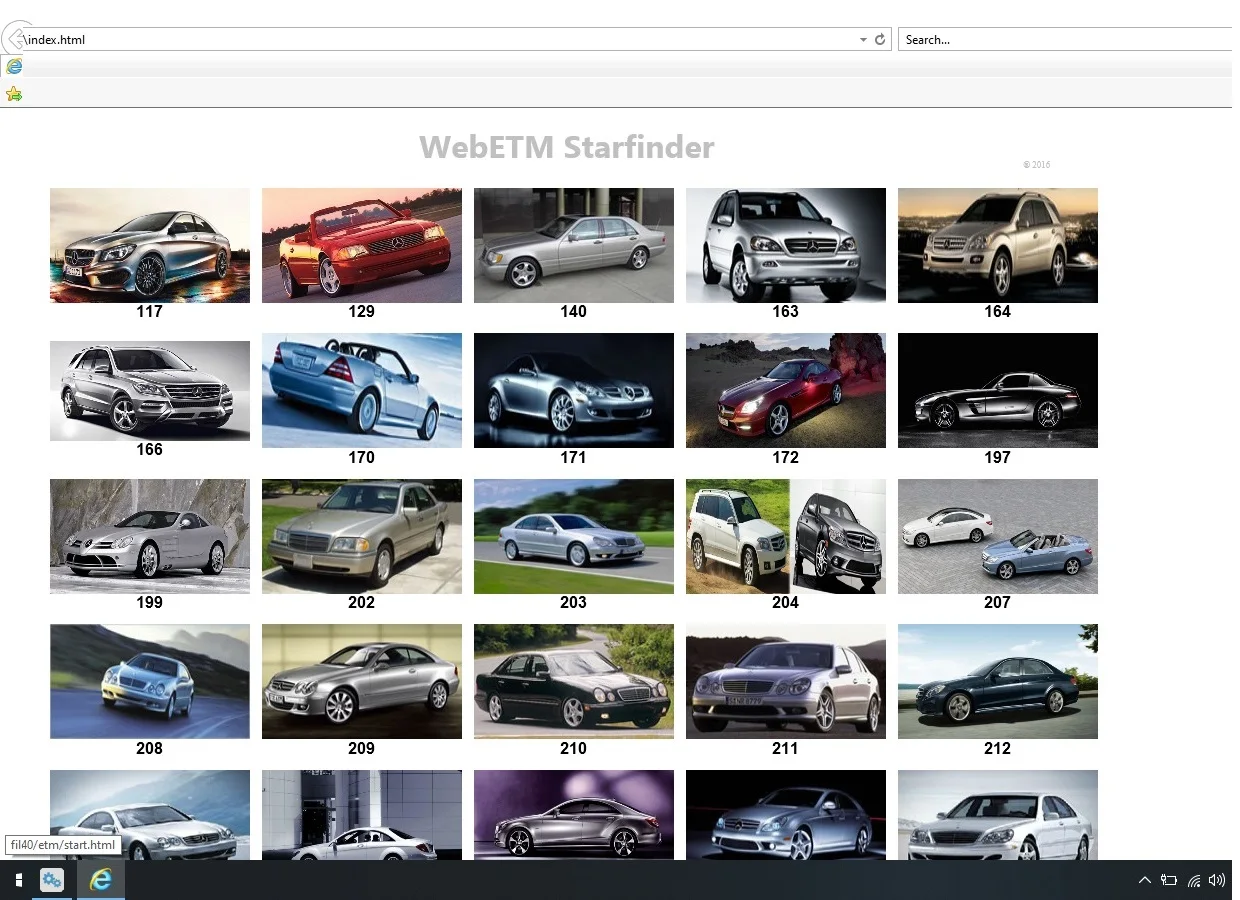
Task: Refresh the page with the reload icon
Action: click(880, 40)
